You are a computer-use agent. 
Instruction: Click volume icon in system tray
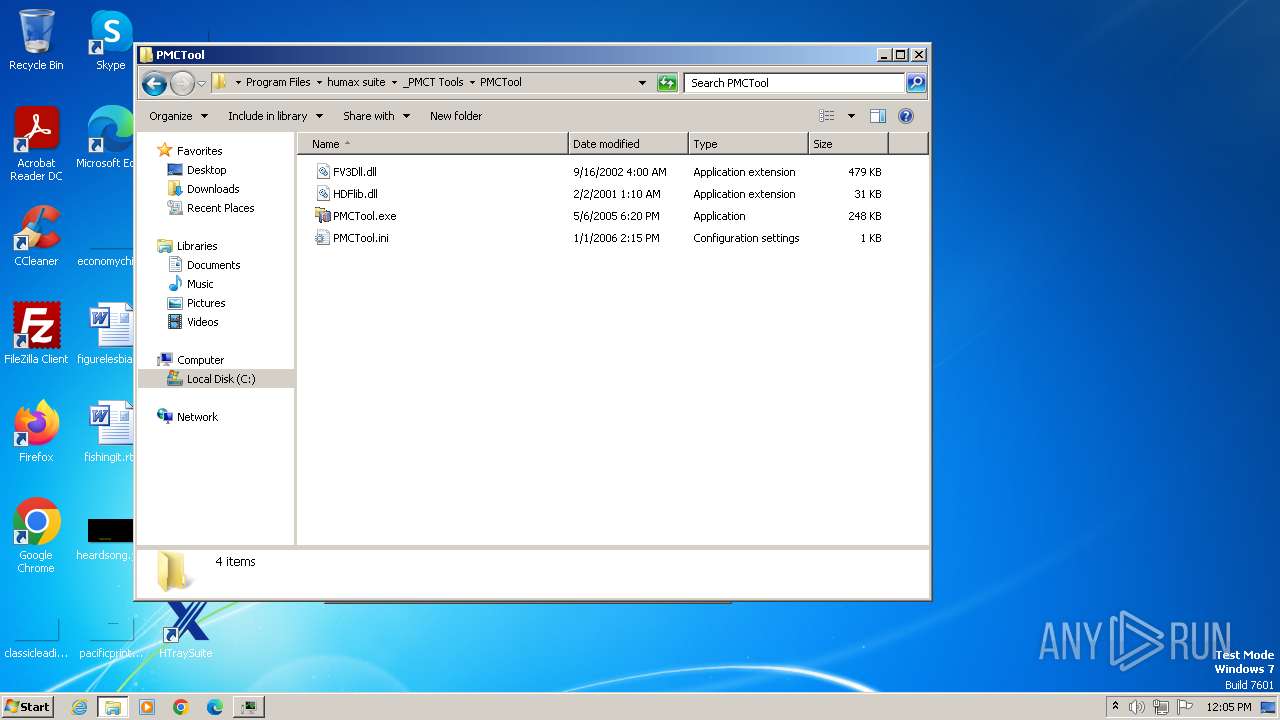(1137, 707)
